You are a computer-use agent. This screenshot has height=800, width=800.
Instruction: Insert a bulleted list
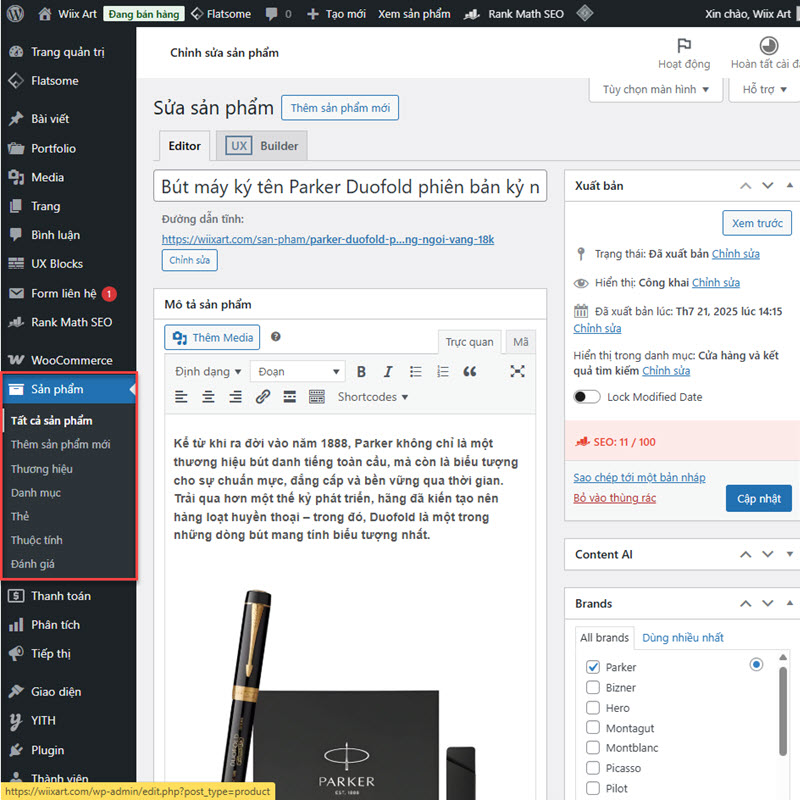416,372
